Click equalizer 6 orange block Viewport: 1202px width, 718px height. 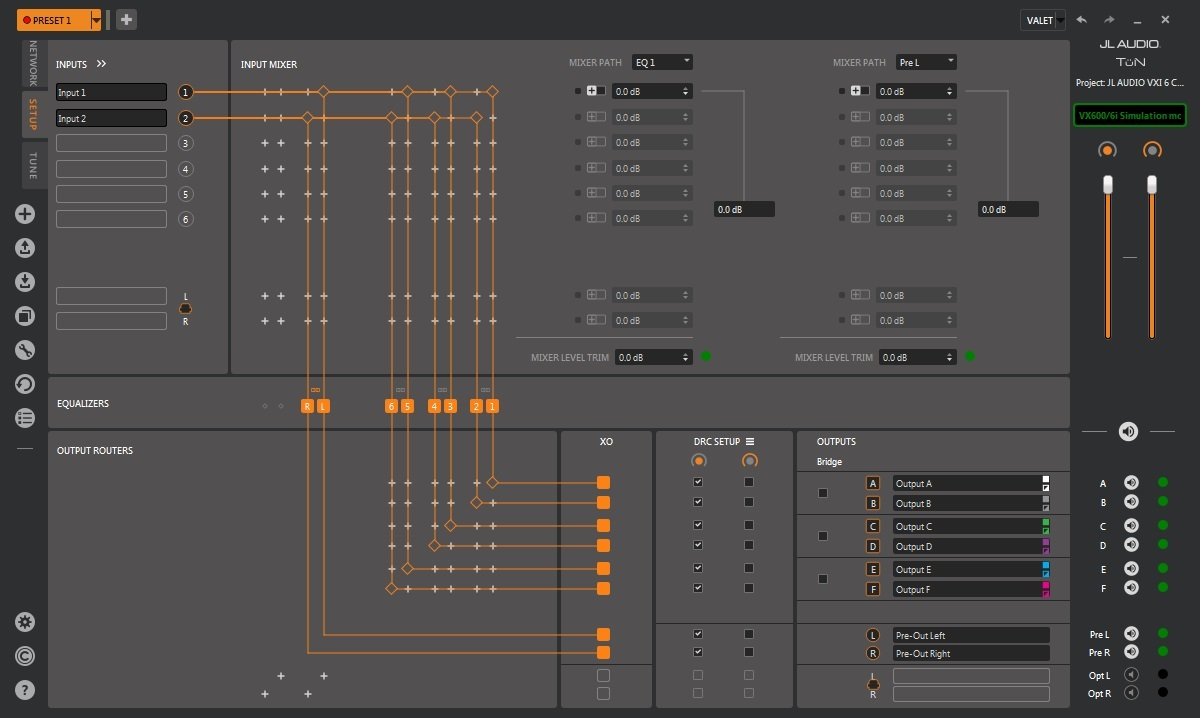[x=391, y=406]
